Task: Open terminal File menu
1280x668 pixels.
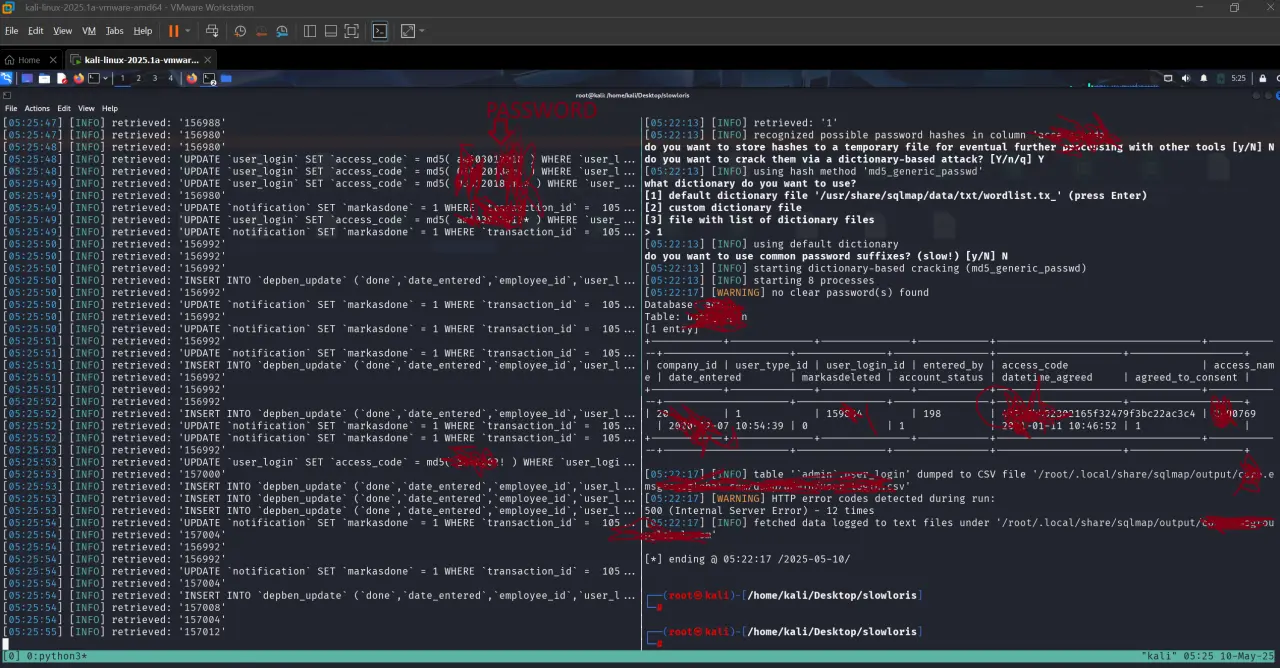Action: click(11, 108)
